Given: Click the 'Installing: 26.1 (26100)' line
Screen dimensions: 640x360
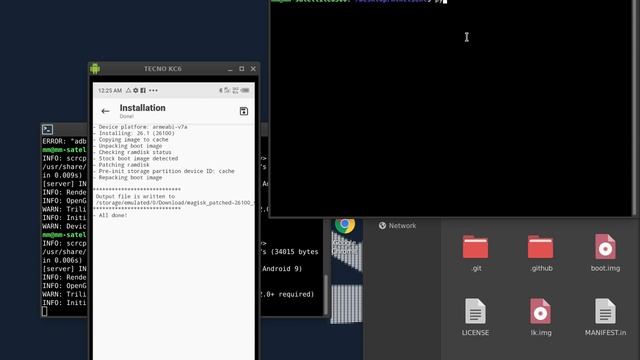Looking at the screenshot, I should click(134, 133).
